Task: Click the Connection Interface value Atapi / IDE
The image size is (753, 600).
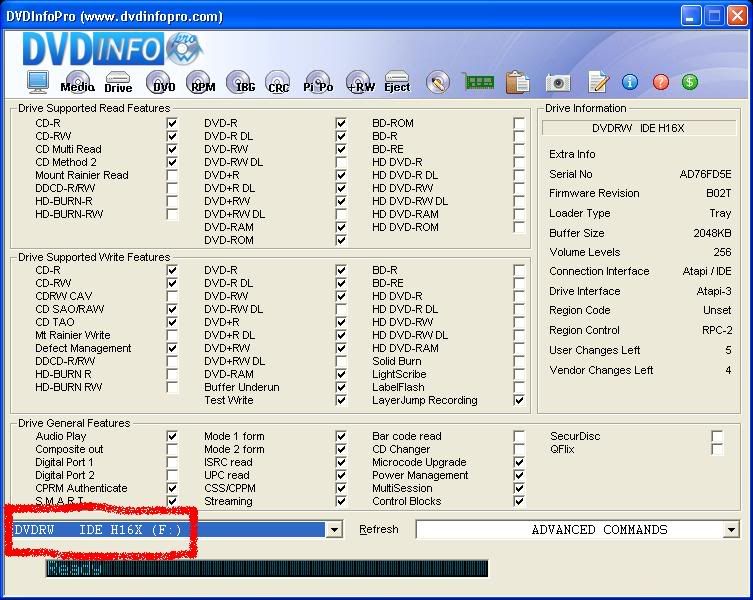Action: coord(707,271)
